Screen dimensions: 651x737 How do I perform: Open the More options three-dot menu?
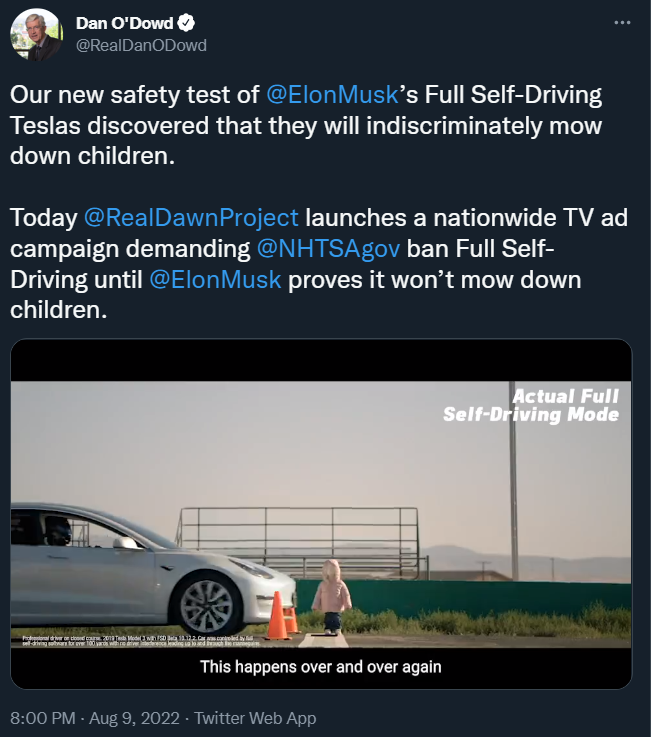pyautogui.click(x=621, y=22)
